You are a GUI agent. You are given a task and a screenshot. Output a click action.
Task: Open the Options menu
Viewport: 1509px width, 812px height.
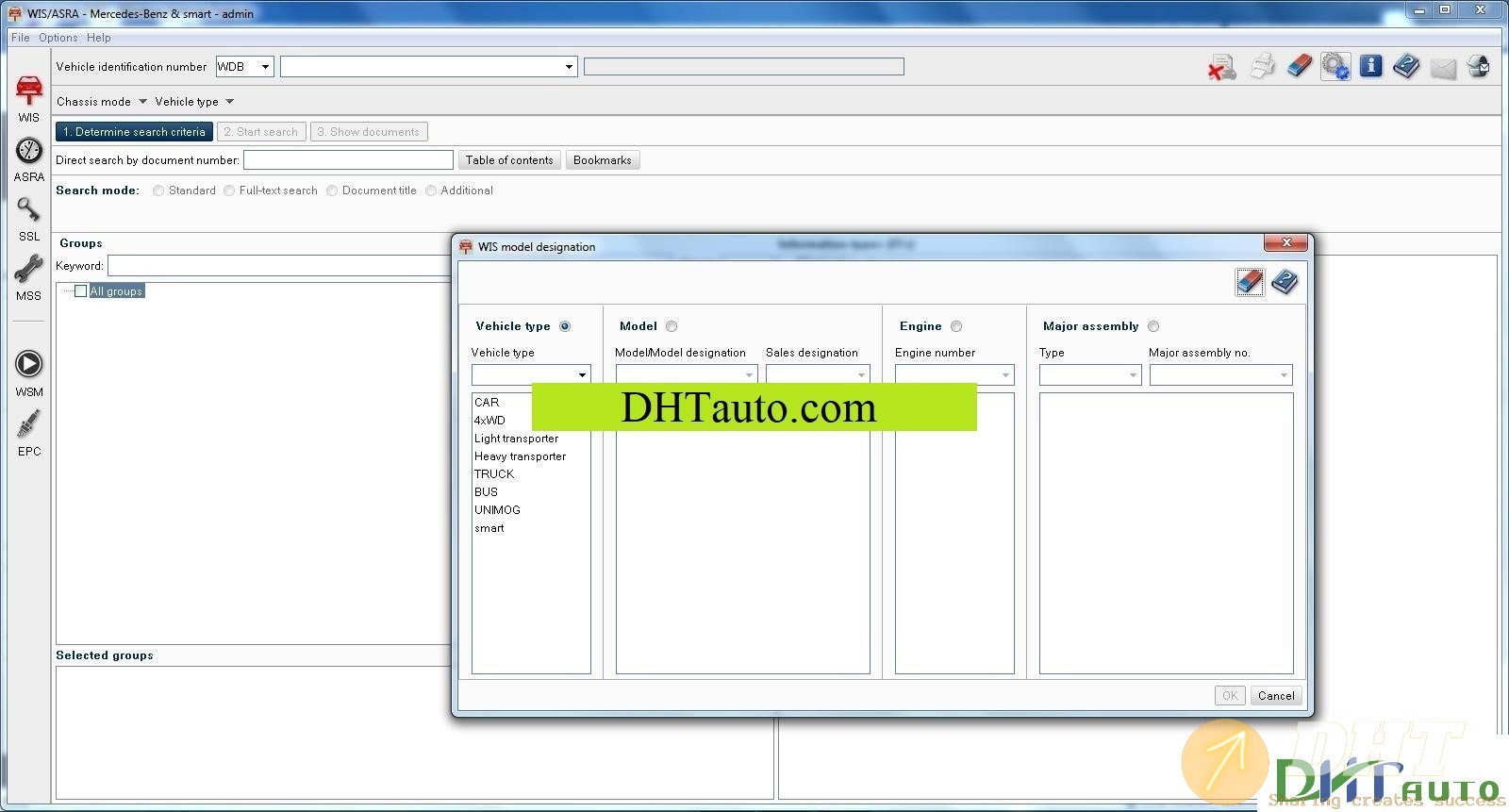click(x=58, y=38)
